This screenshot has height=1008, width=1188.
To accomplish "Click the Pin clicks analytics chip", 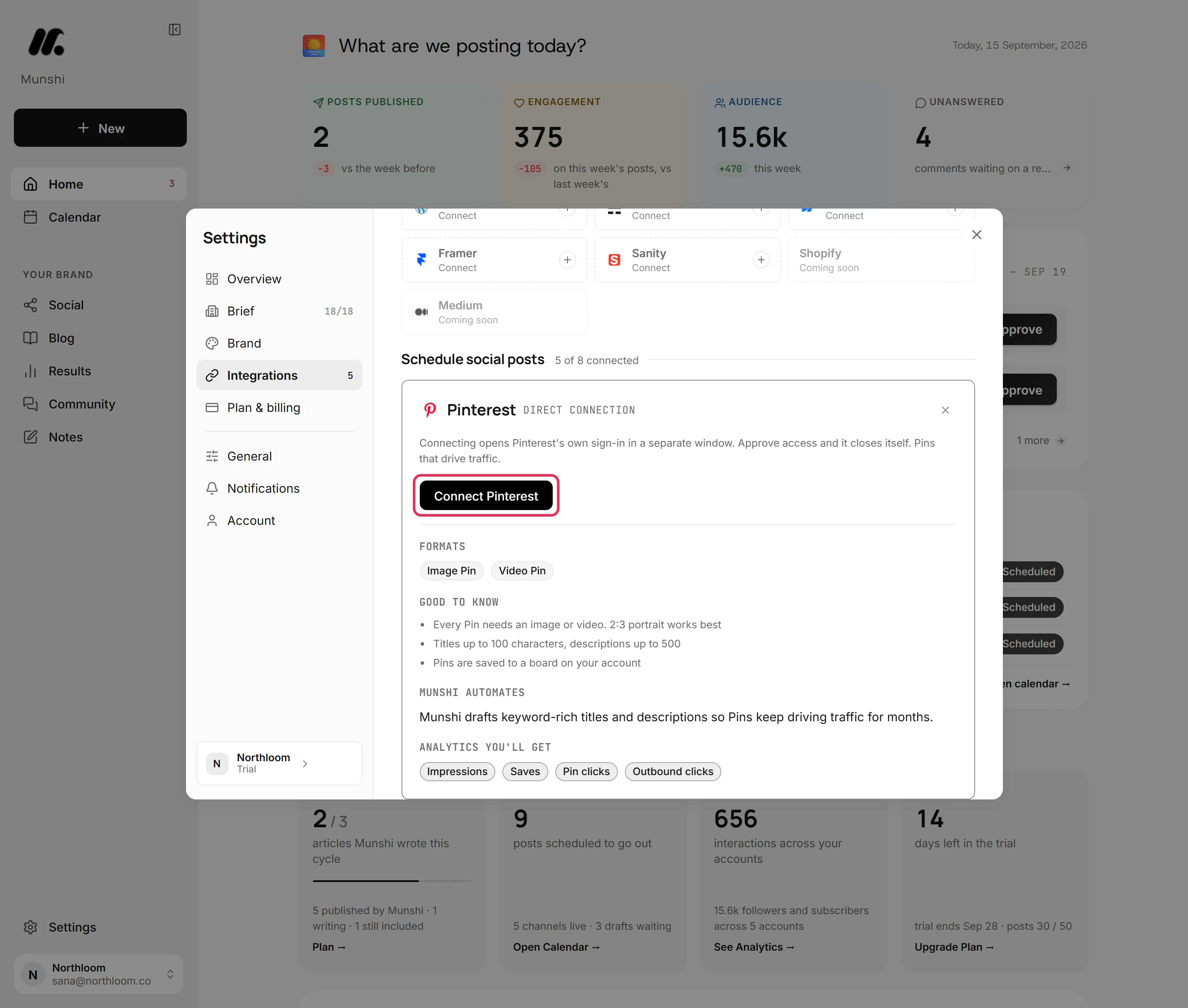I will pyautogui.click(x=586, y=772).
